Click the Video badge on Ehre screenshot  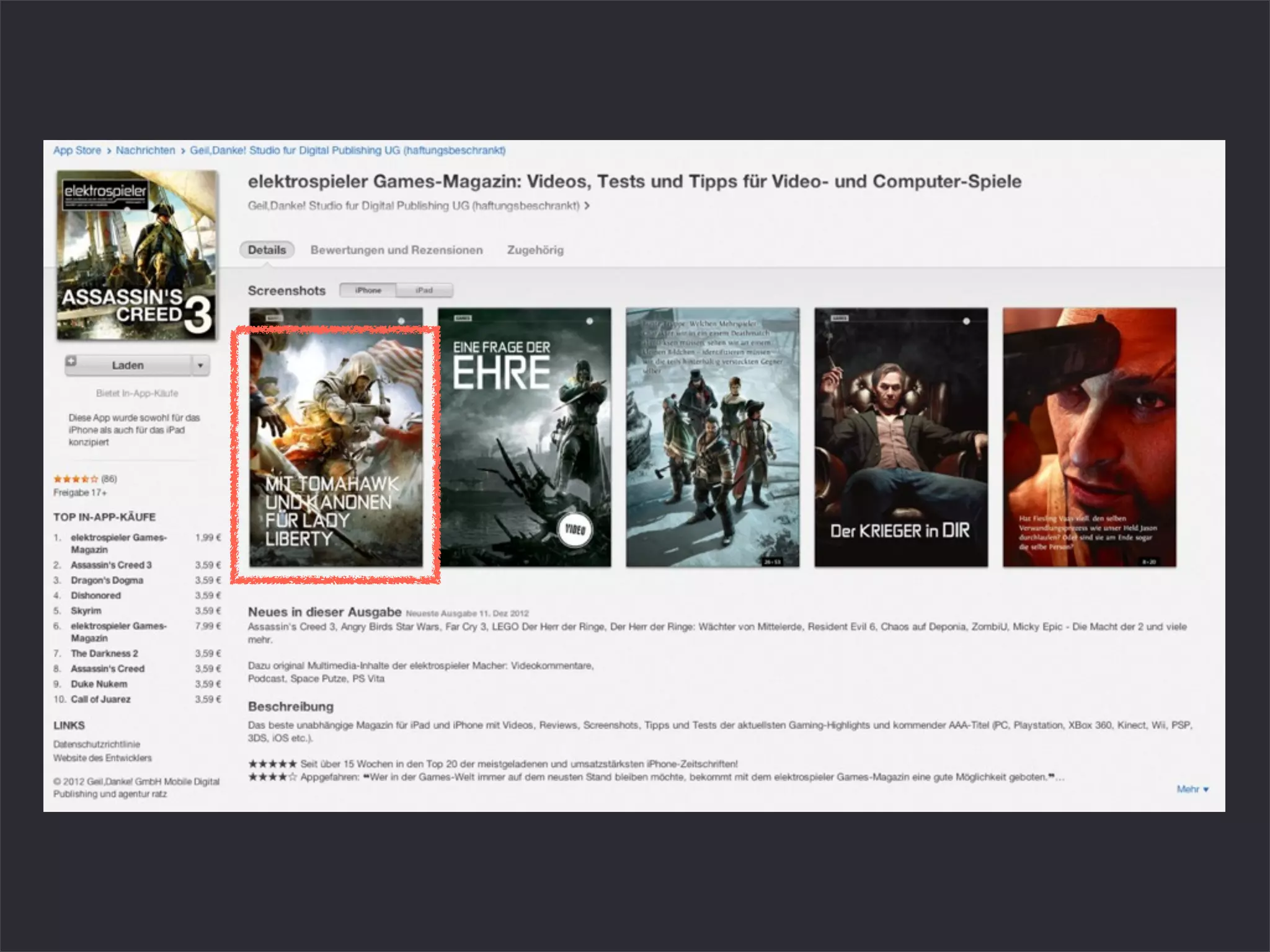[x=575, y=530]
